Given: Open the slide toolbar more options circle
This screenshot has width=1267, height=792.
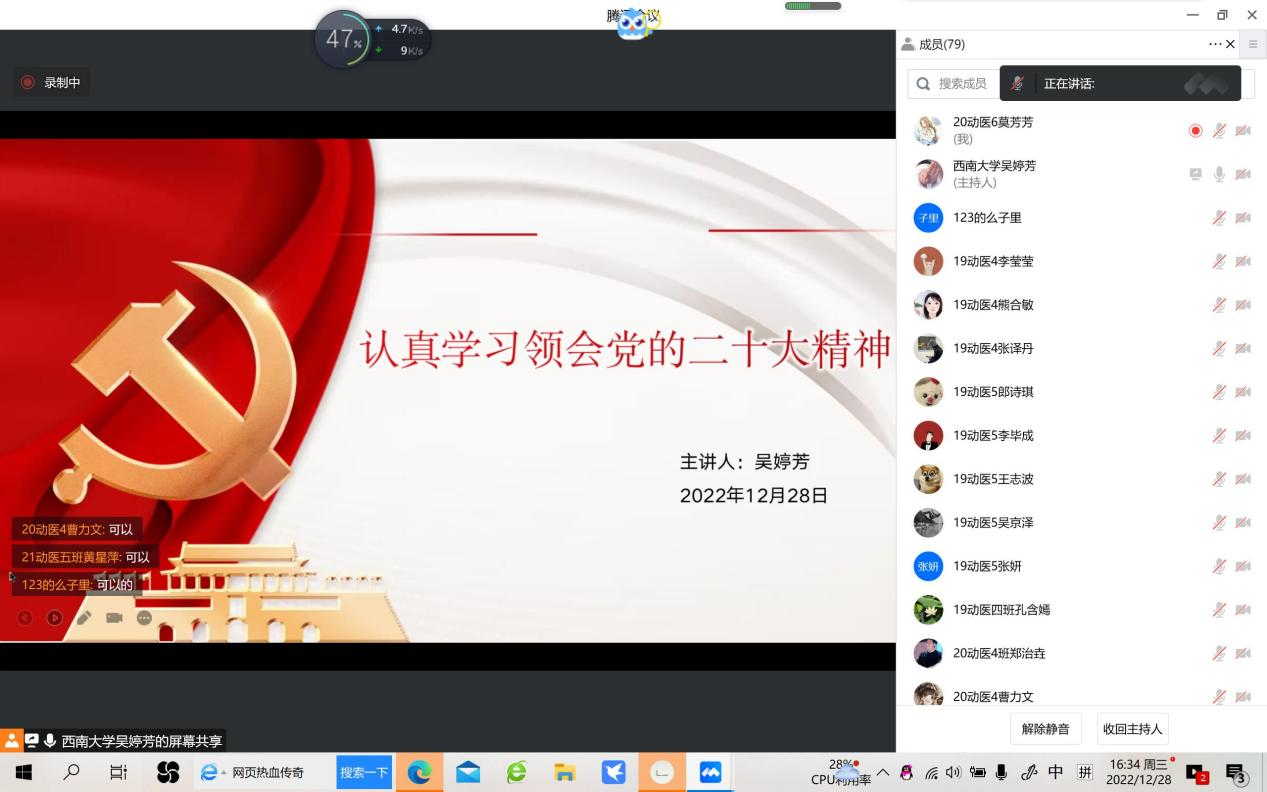Looking at the screenshot, I should pyautogui.click(x=144, y=618).
